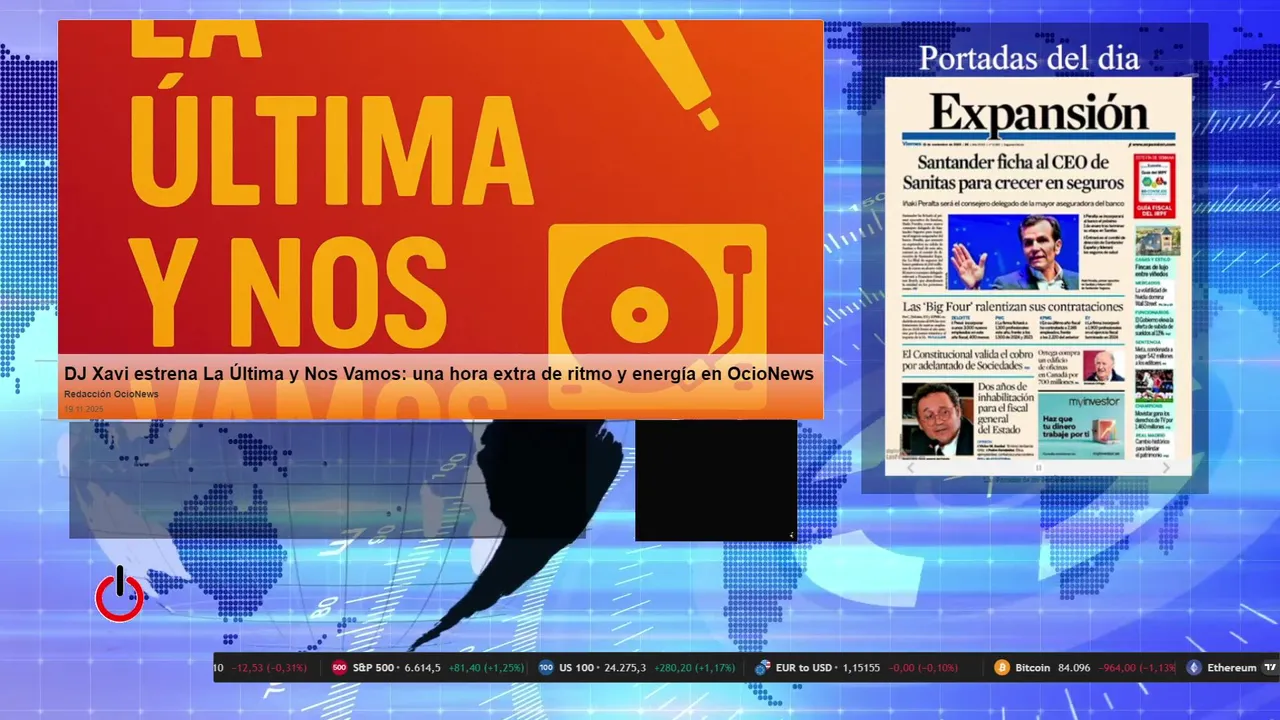The width and height of the screenshot is (1280, 720).
Task: Click the red power button icon
Action: pos(119,594)
